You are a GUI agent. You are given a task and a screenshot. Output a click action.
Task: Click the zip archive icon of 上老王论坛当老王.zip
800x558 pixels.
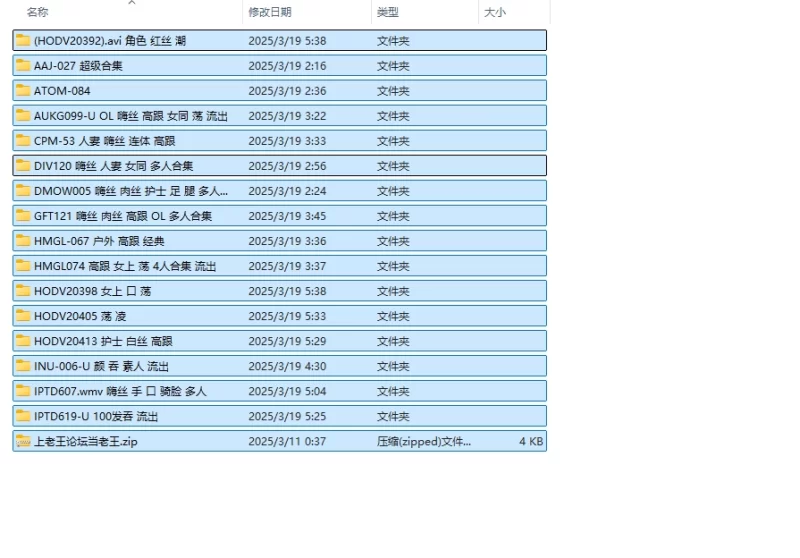pyautogui.click(x=23, y=441)
